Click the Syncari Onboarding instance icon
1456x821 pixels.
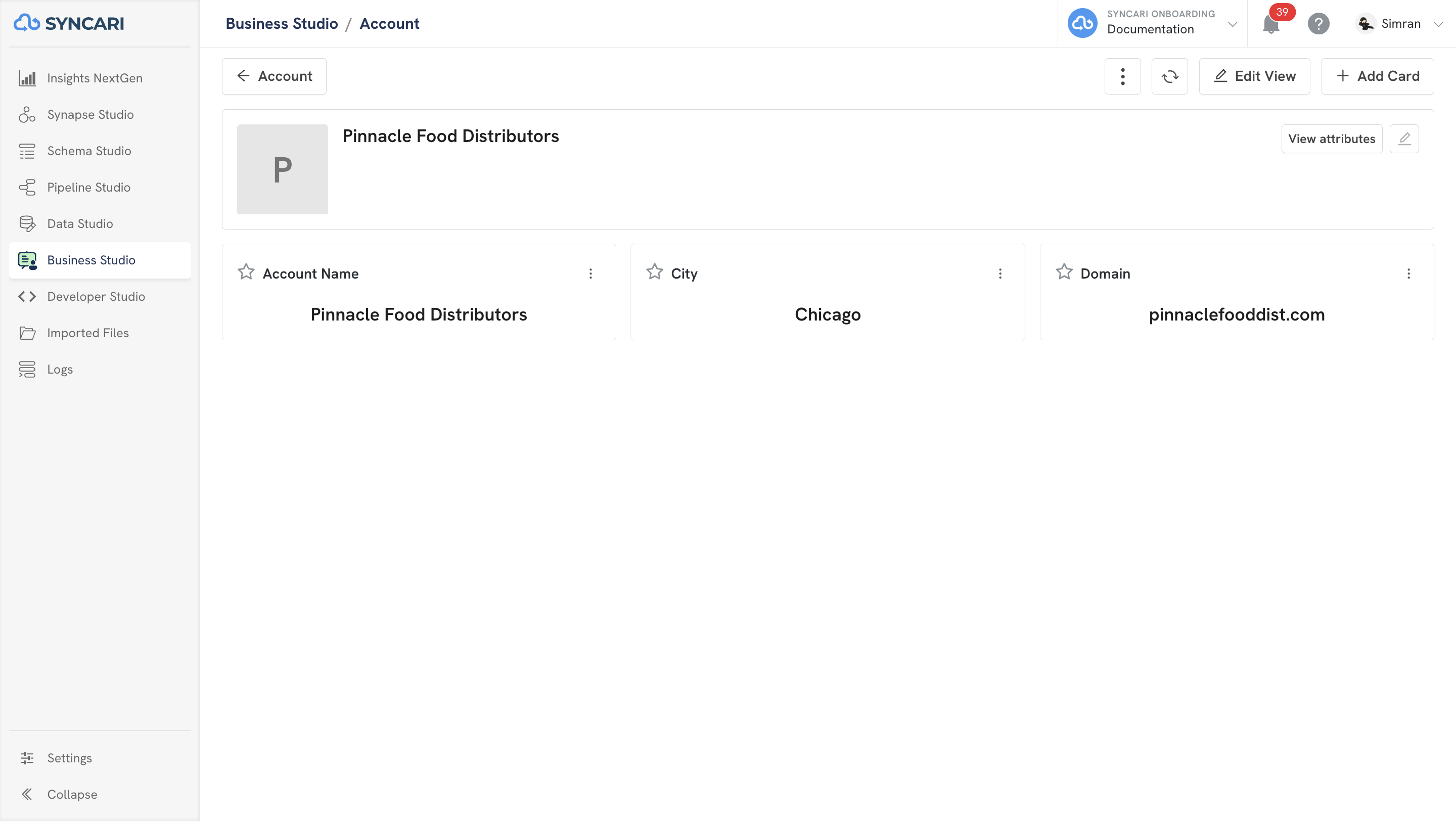1082,23
